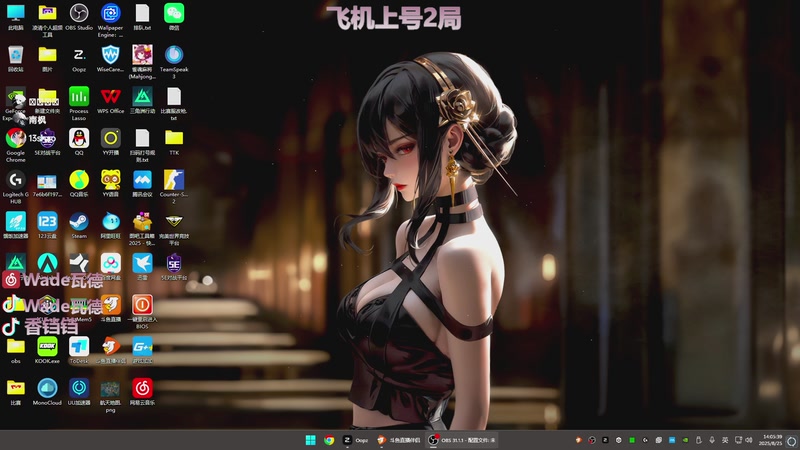Switch to OBS 31.1.1 taskbar window
The height and width of the screenshot is (450, 800).
[463, 440]
